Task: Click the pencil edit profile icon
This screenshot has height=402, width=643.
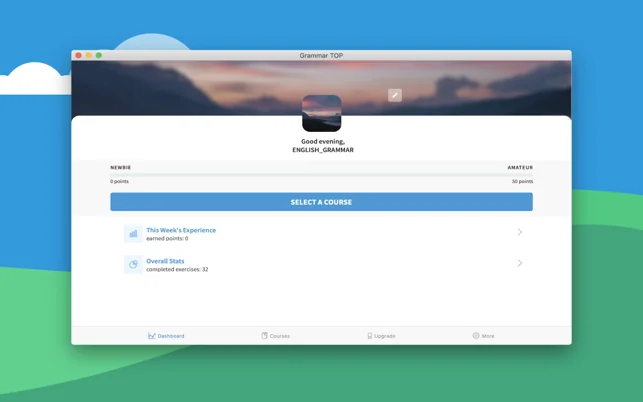Action: 395,95
